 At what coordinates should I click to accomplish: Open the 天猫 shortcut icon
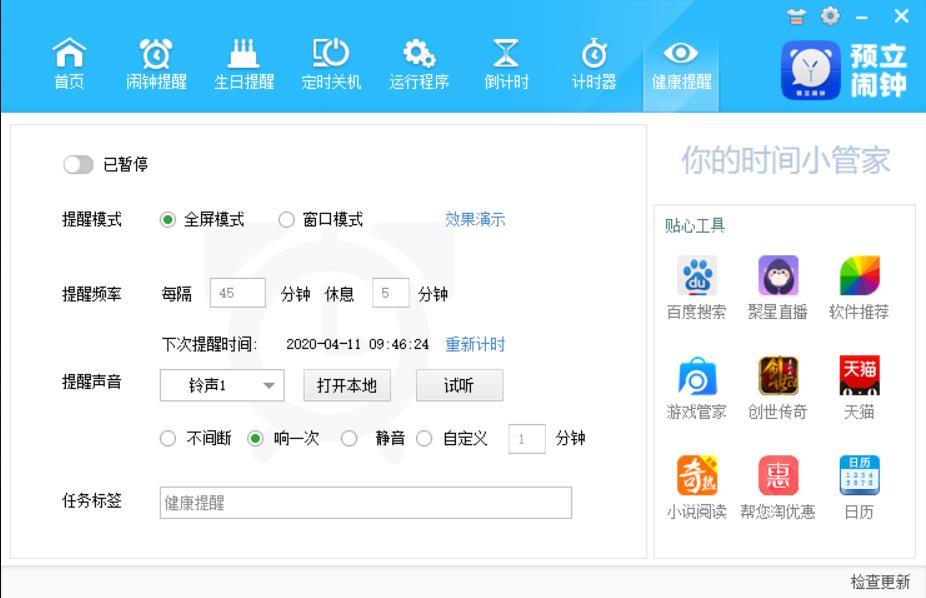click(x=859, y=376)
